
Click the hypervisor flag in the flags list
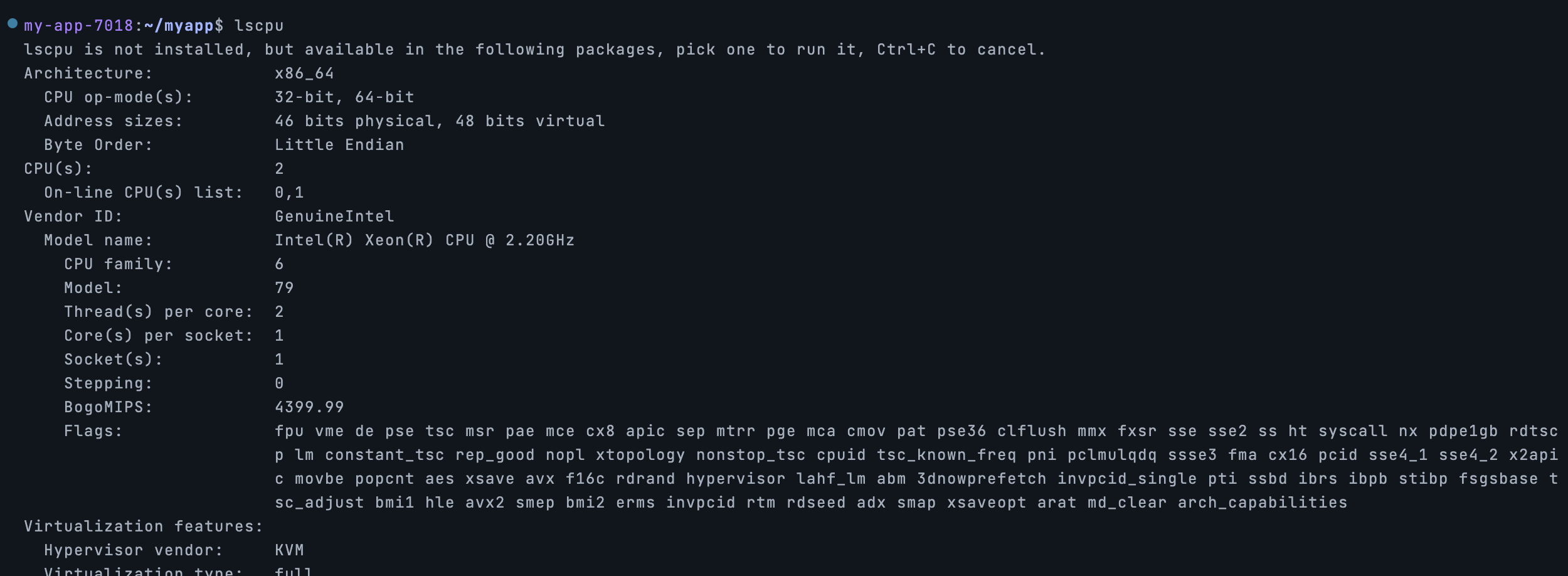click(736, 479)
